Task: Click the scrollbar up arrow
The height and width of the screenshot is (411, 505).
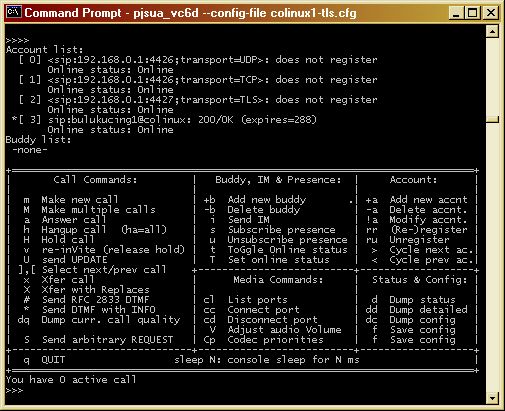Action: coord(492,32)
